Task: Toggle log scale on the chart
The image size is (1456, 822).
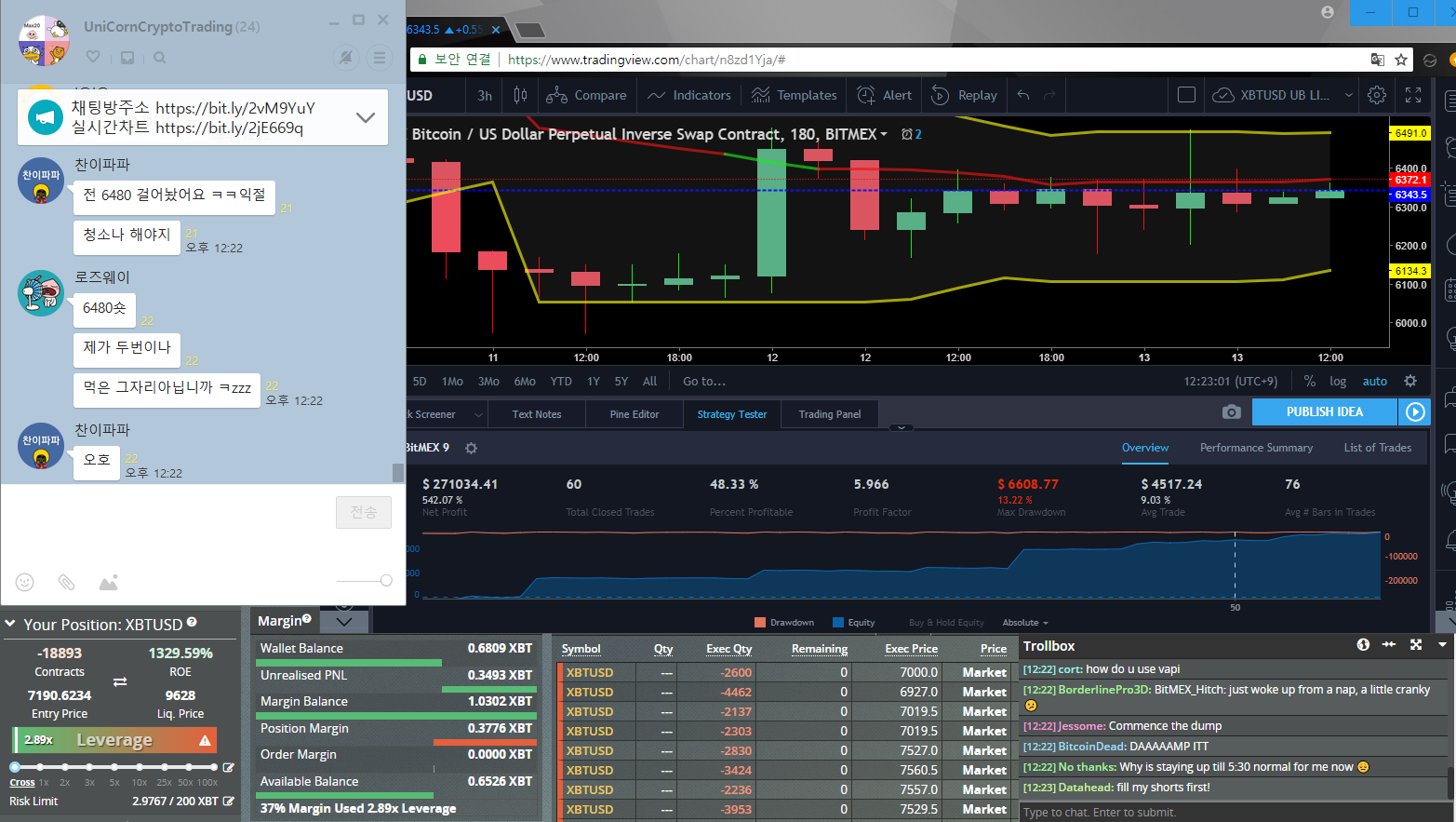Action: [1338, 381]
